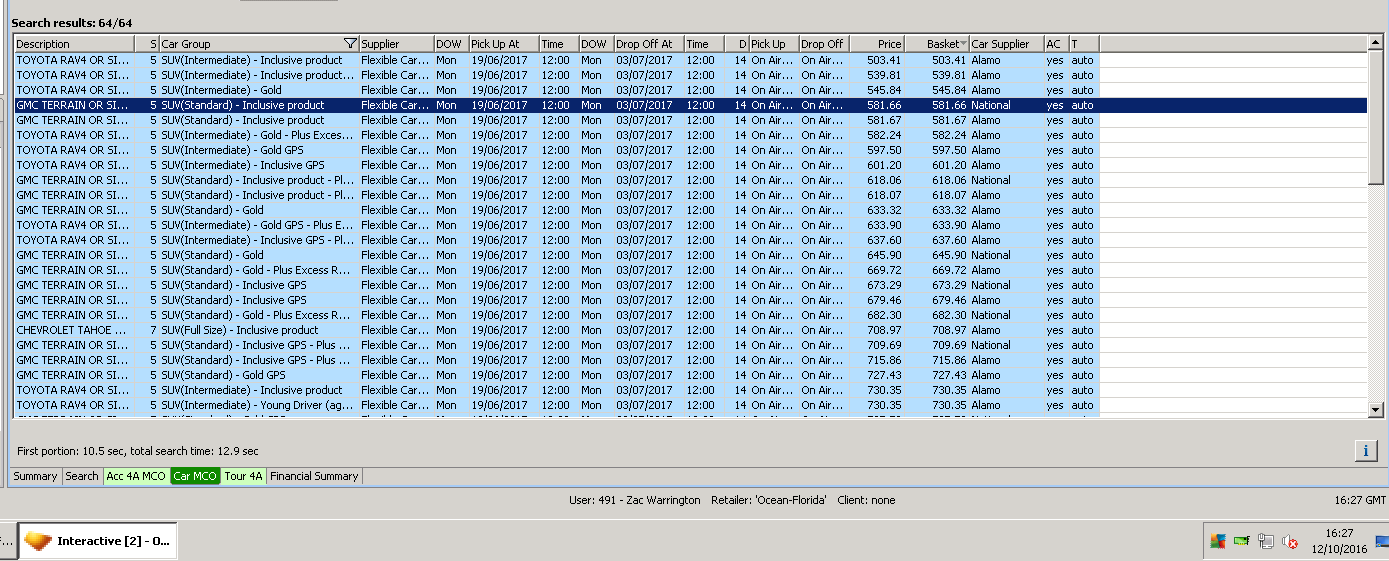Select the row priced 539.81
The image size is (1389, 561).
(556, 75)
